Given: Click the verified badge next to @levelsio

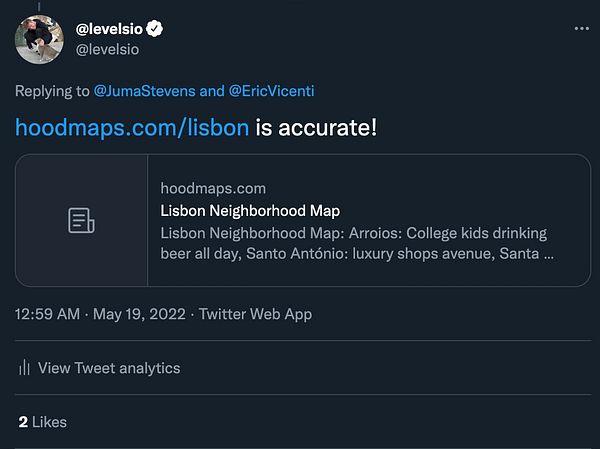Looking at the screenshot, I should (155, 29).
